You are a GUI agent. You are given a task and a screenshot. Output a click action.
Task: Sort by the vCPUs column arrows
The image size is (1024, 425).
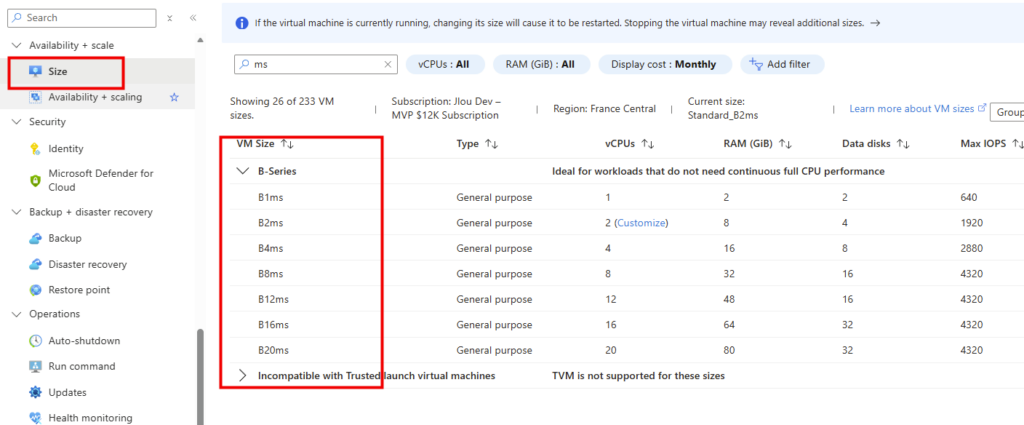(648, 144)
